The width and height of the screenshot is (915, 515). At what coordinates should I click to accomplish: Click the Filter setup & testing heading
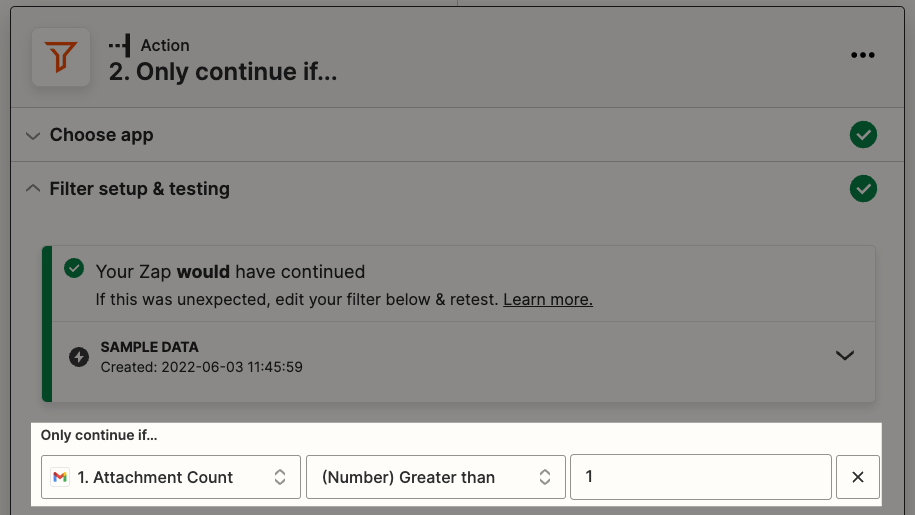139,189
